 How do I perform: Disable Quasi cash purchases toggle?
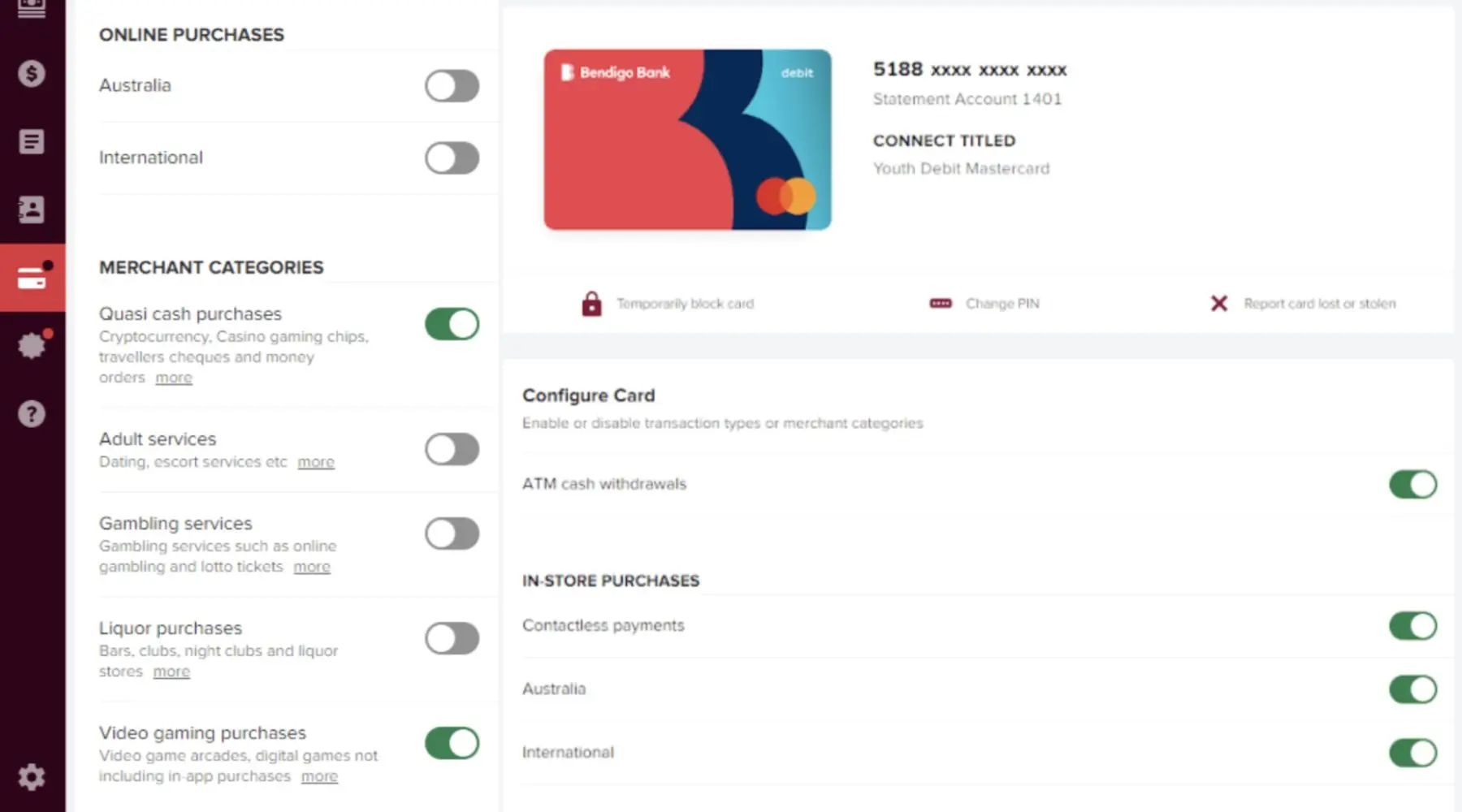coord(452,324)
